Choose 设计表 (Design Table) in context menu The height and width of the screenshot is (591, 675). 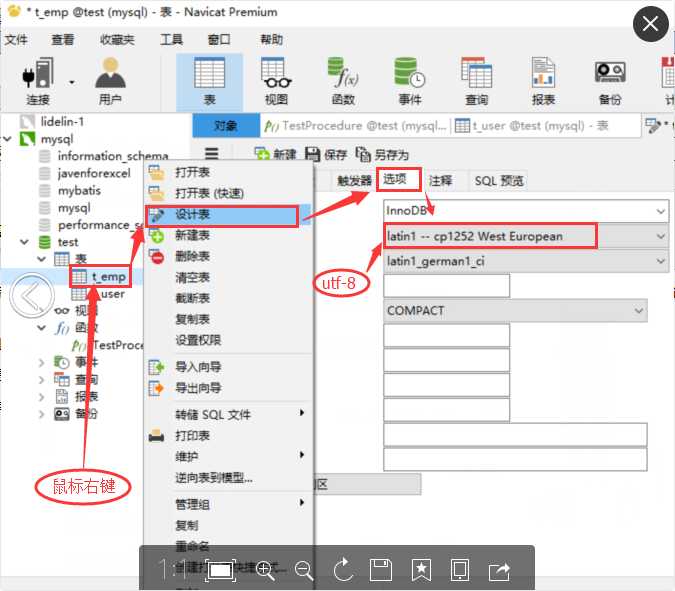pyautogui.click(x=228, y=214)
